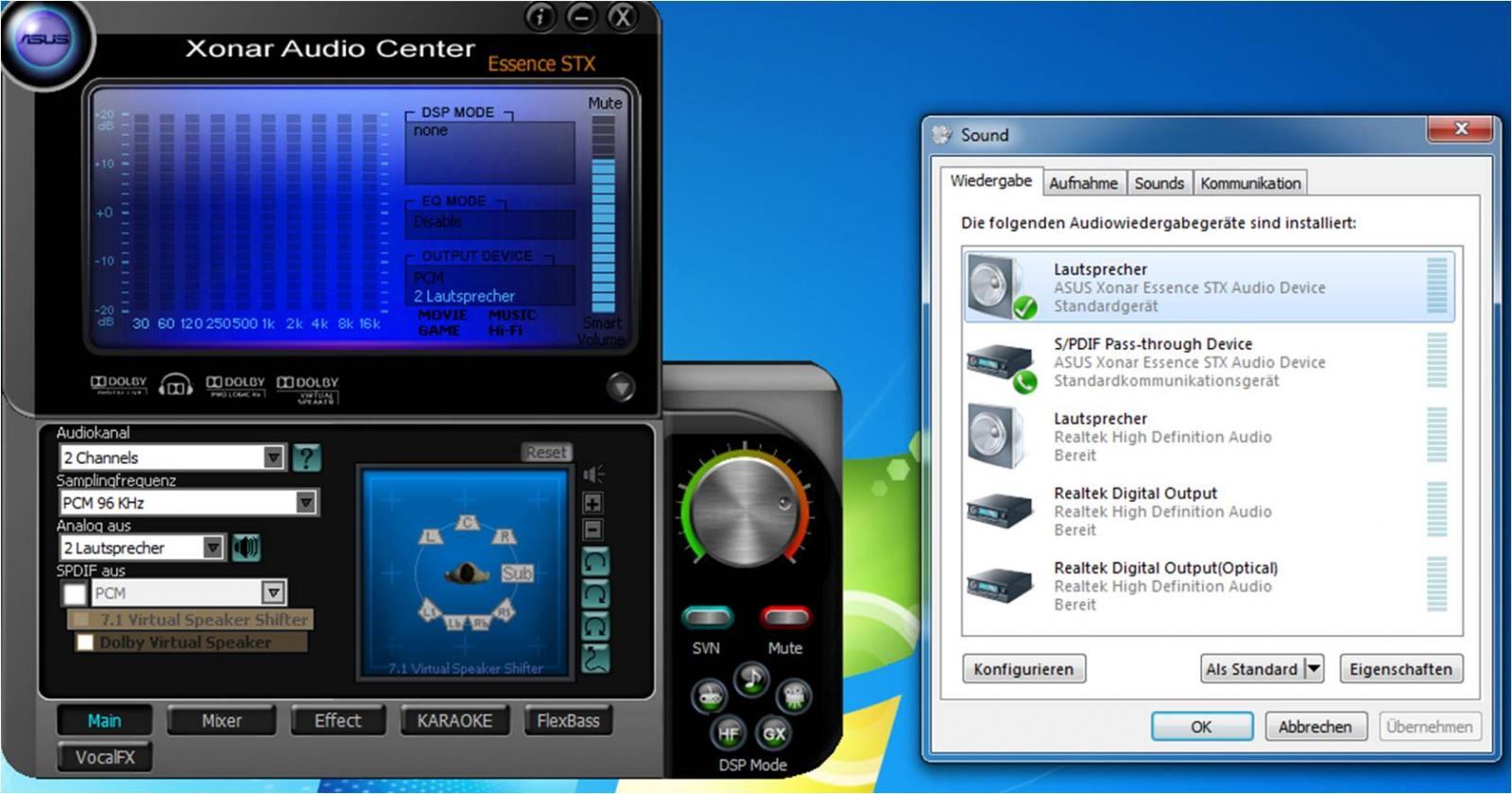Image resolution: width=1512 pixels, height=794 pixels.
Task: Click the master volume knob
Action: [x=746, y=510]
